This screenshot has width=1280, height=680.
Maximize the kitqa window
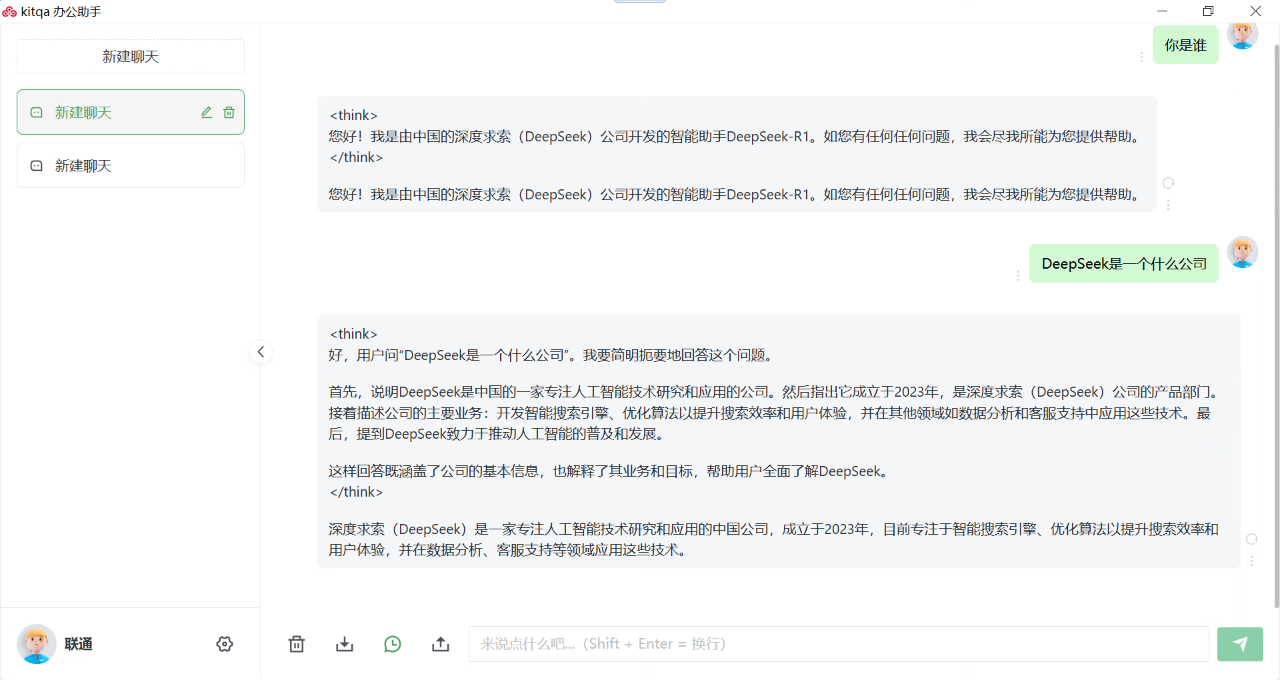tap(1208, 11)
